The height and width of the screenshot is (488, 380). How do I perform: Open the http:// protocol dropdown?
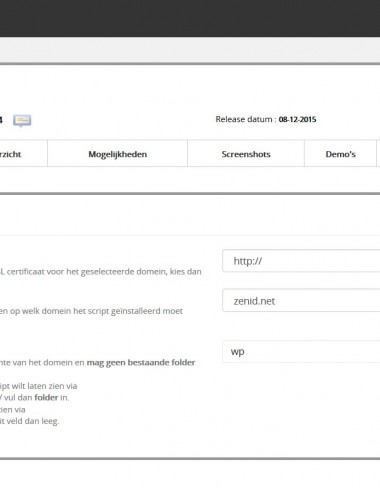point(301,261)
